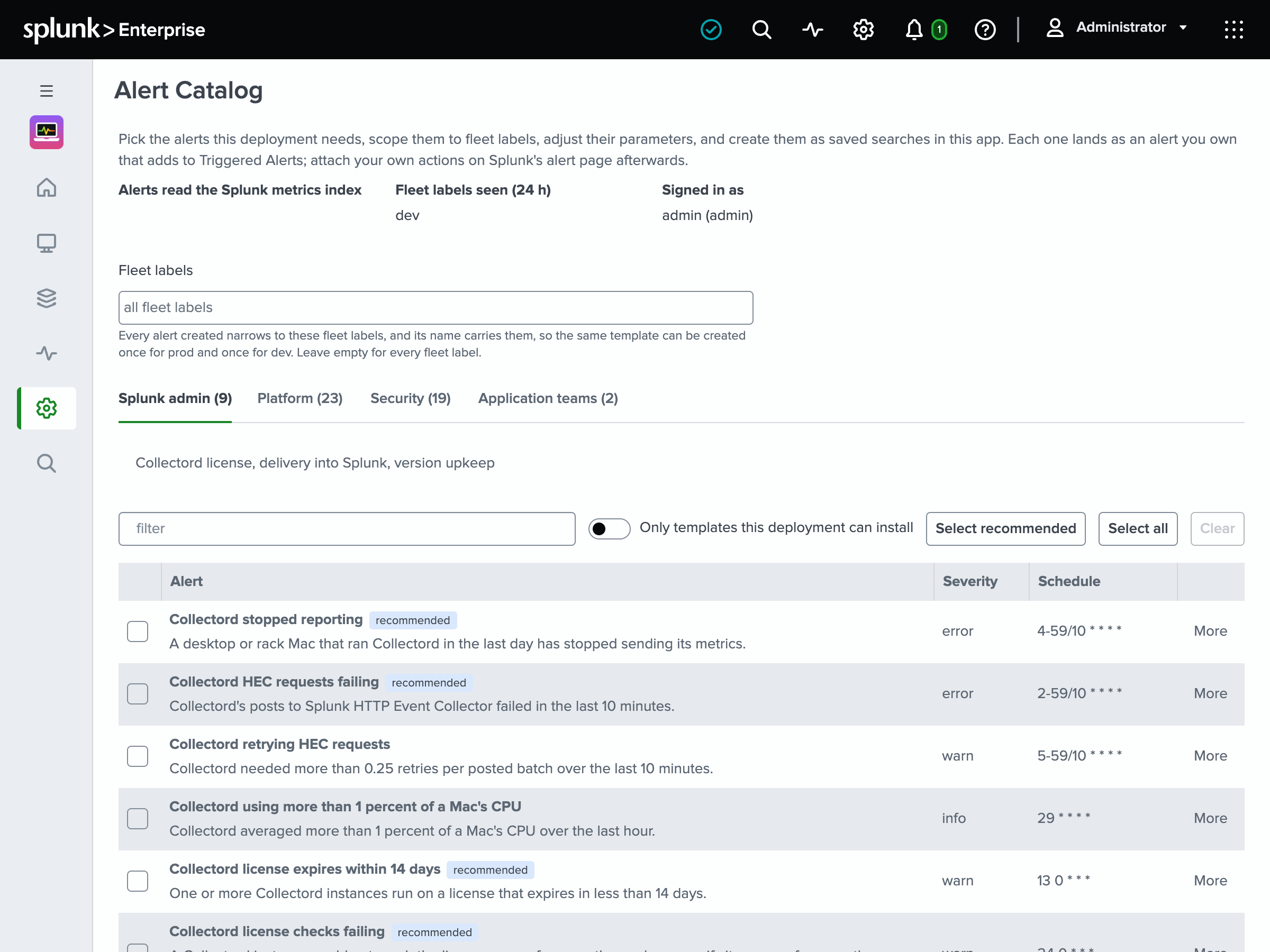Open the apps grid icon
This screenshot has height=952, width=1270.
coord(1233,29)
